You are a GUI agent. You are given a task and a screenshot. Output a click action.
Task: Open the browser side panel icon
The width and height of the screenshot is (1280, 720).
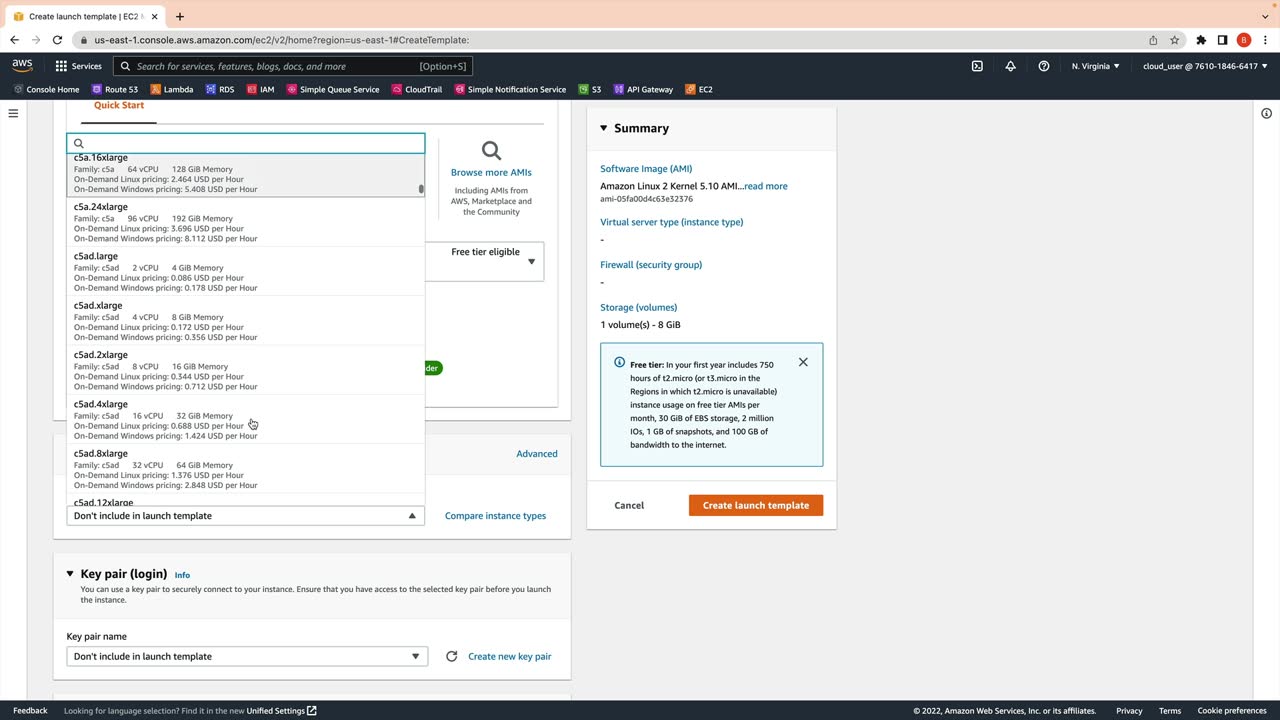1222,40
